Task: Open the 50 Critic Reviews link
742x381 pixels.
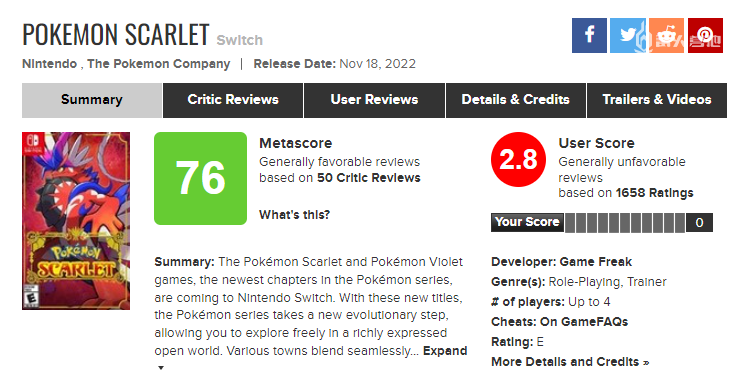Action: (x=369, y=178)
